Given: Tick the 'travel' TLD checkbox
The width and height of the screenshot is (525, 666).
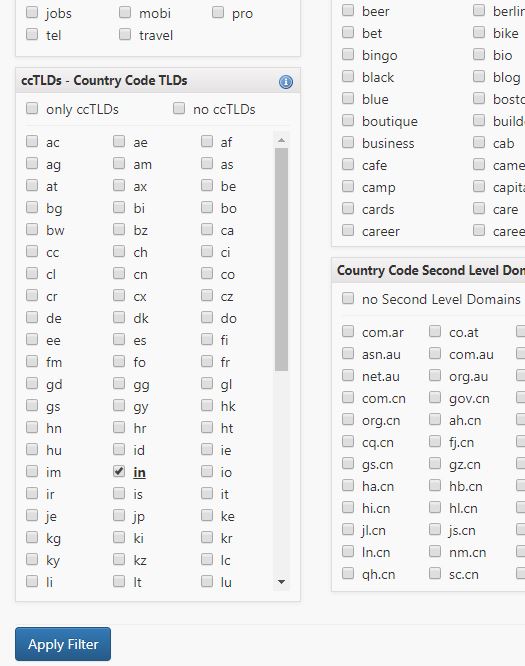Looking at the screenshot, I should coord(125,34).
